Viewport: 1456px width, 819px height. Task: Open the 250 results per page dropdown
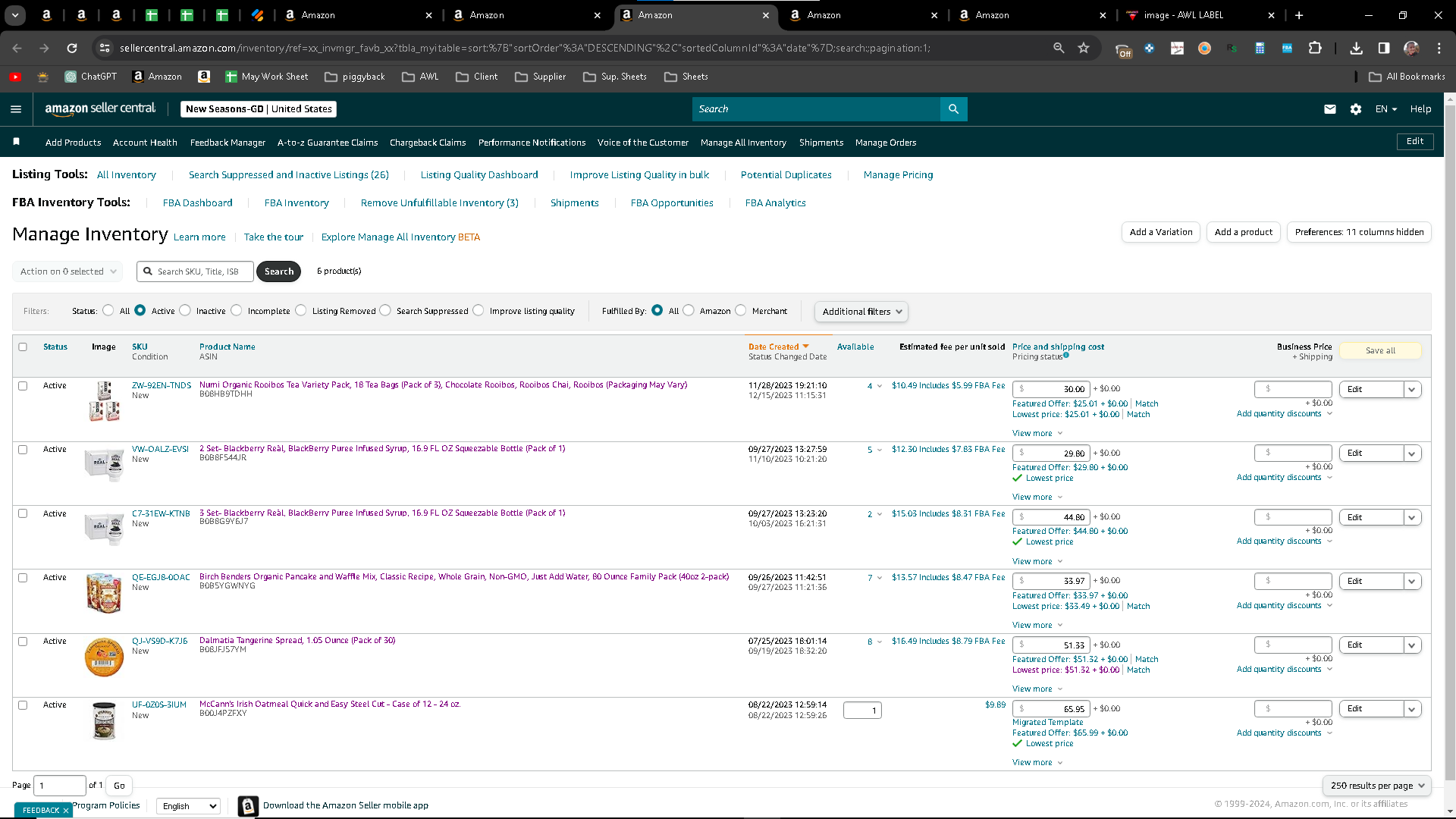(x=1377, y=786)
